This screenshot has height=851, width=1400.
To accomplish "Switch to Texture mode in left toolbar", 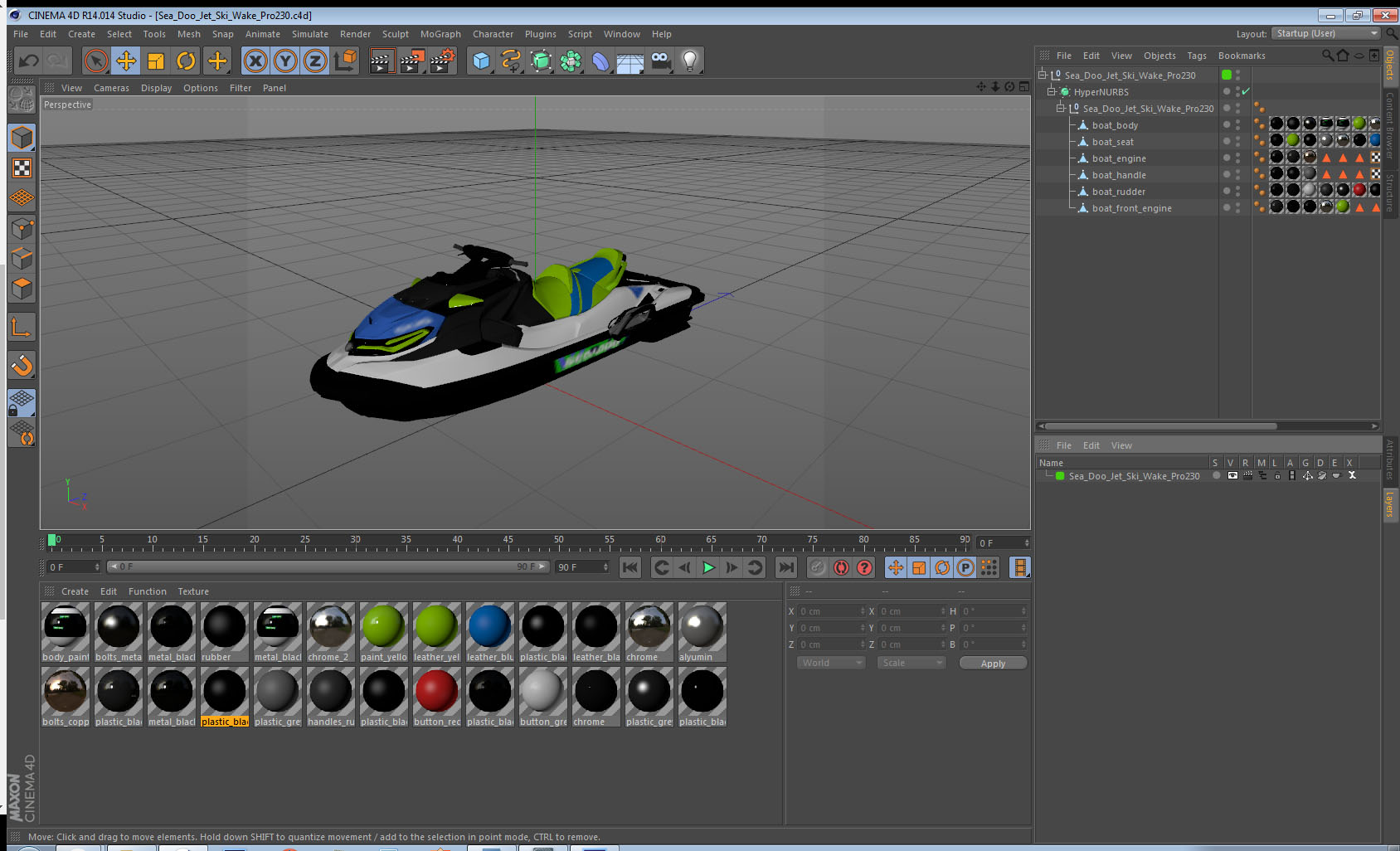I will coord(22,168).
